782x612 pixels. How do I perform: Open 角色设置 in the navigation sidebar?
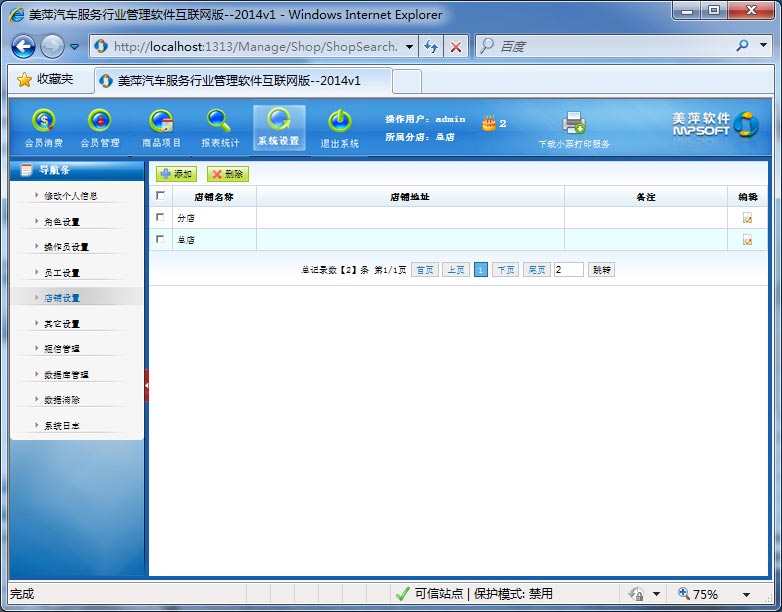(62, 222)
